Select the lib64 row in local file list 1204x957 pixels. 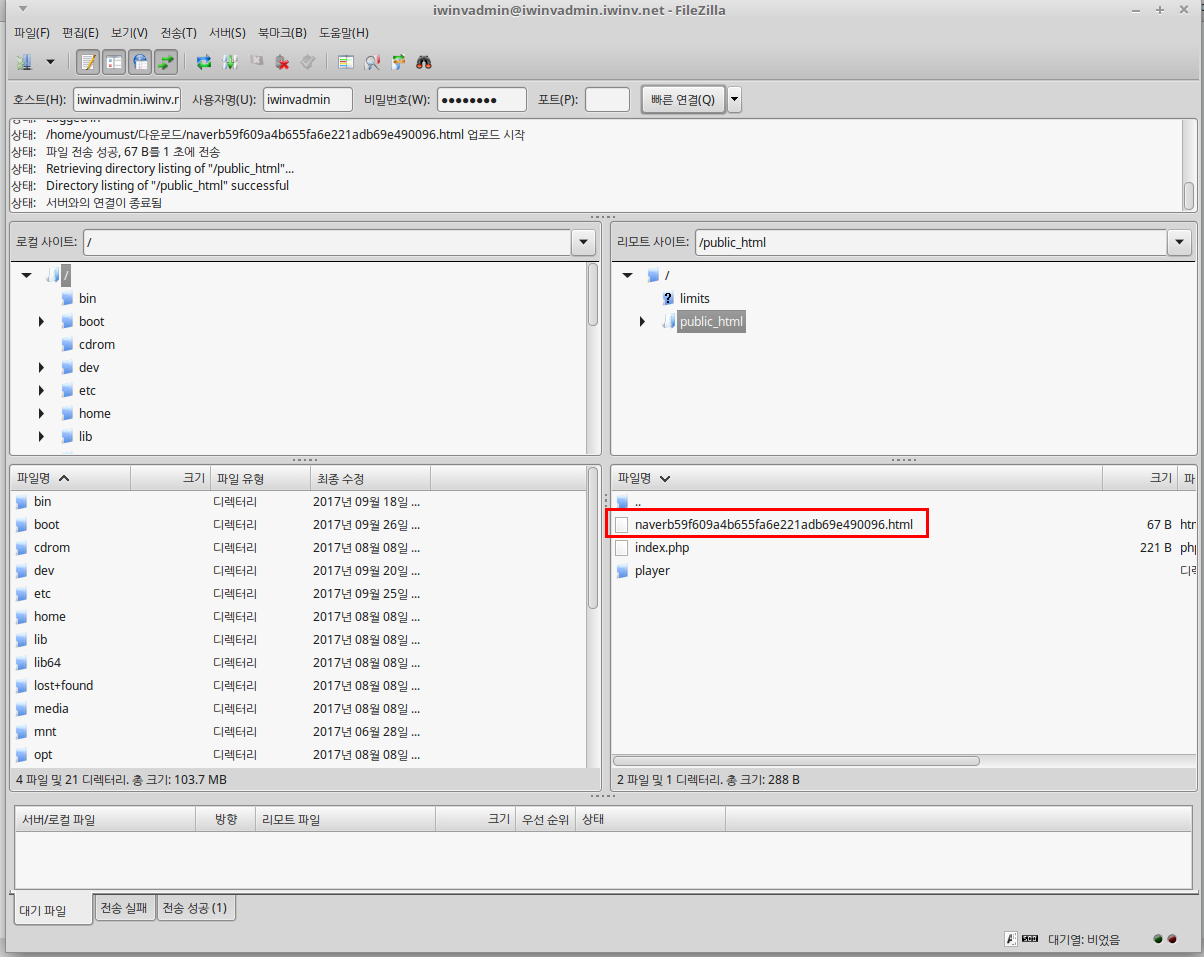tap(298, 663)
